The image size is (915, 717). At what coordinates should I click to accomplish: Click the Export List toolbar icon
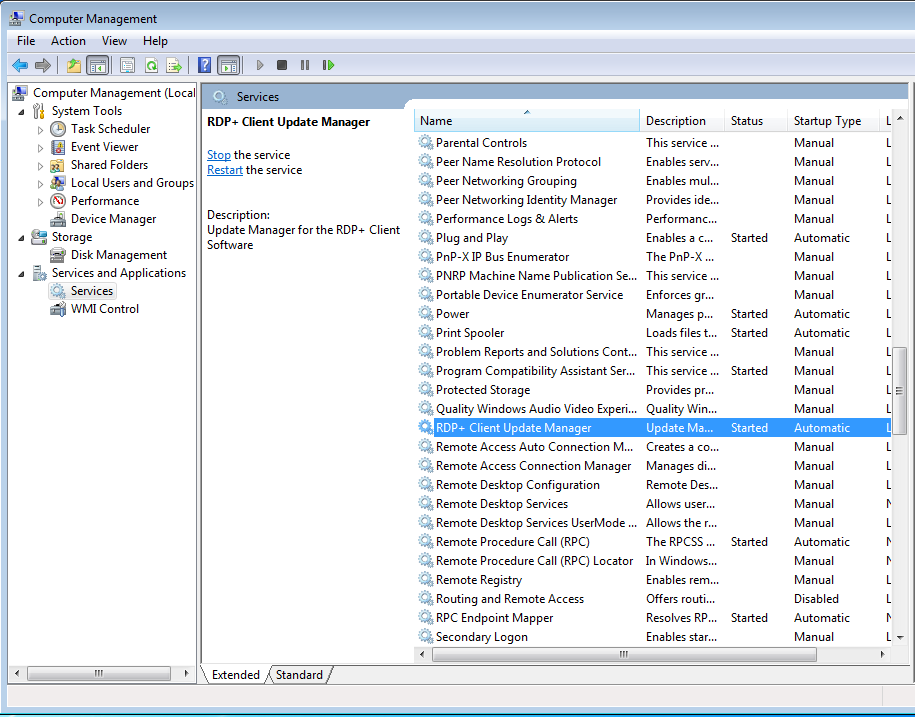[x=174, y=66]
